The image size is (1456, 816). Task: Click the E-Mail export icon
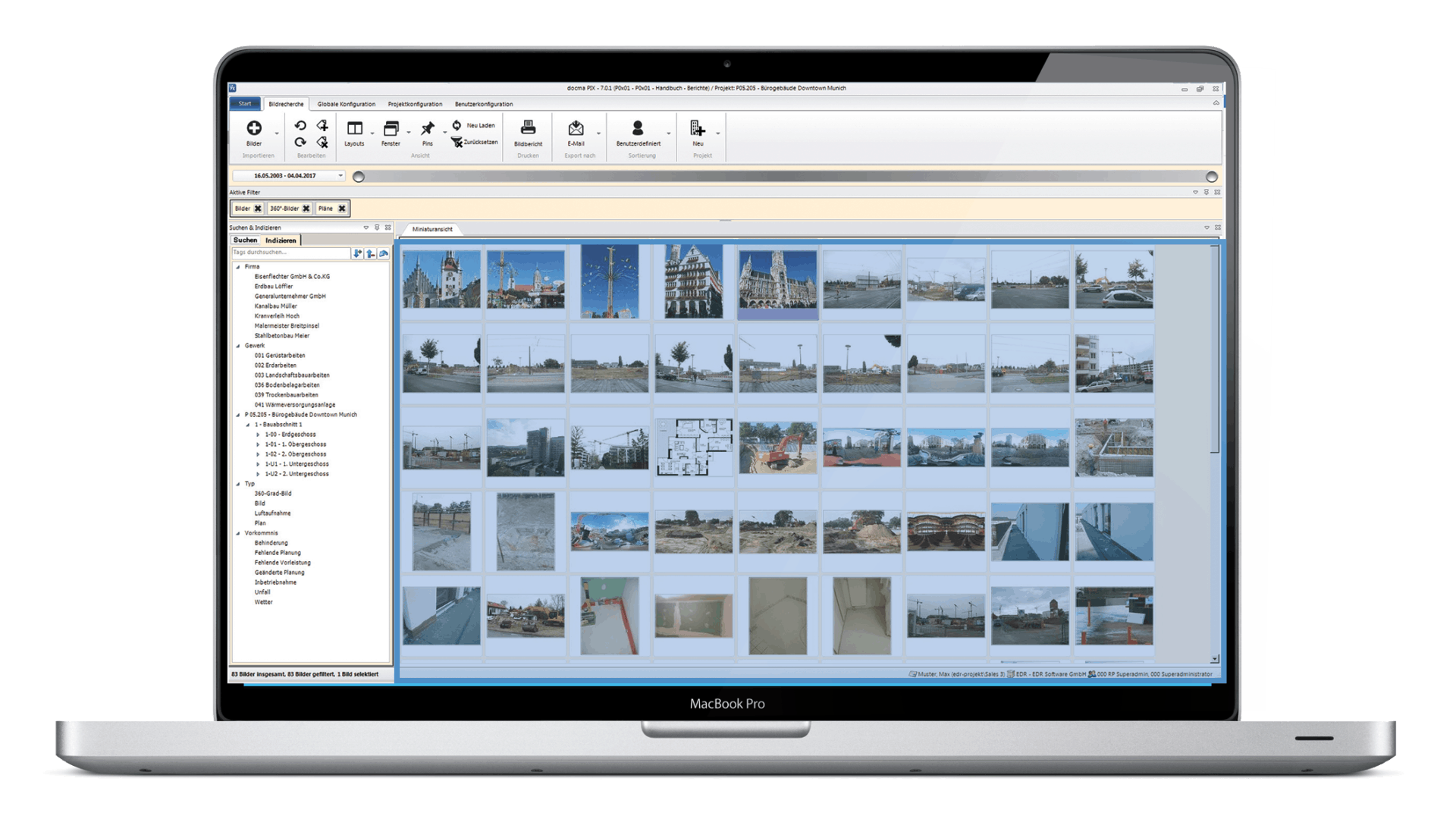(x=576, y=128)
